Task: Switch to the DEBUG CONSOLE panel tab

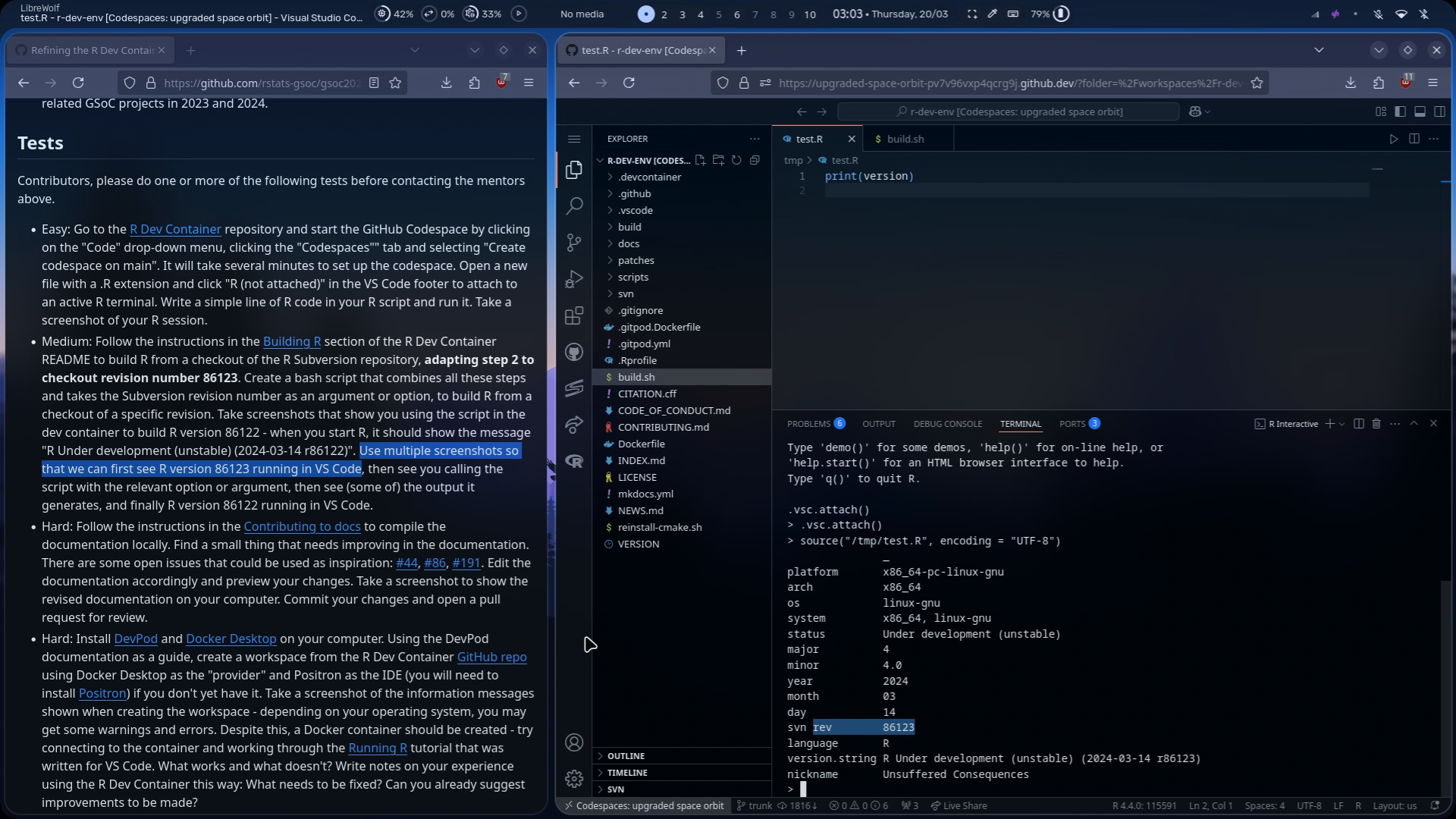Action: click(x=947, y=424)
